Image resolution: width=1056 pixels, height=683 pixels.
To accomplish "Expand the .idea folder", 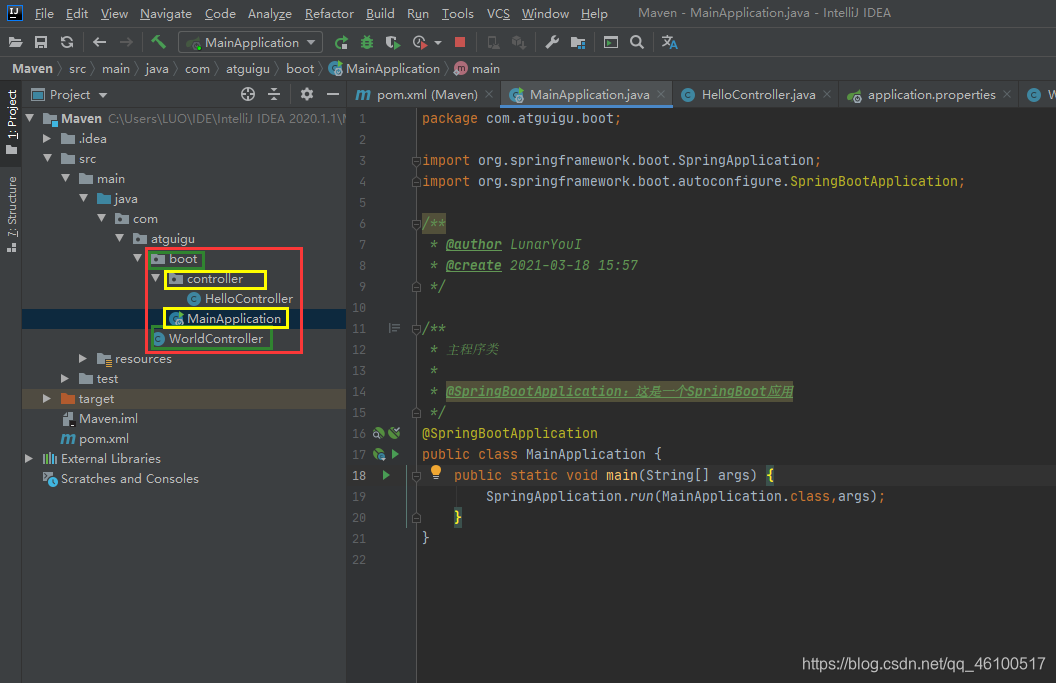I will pyautogui.click(x=46, y=138).
